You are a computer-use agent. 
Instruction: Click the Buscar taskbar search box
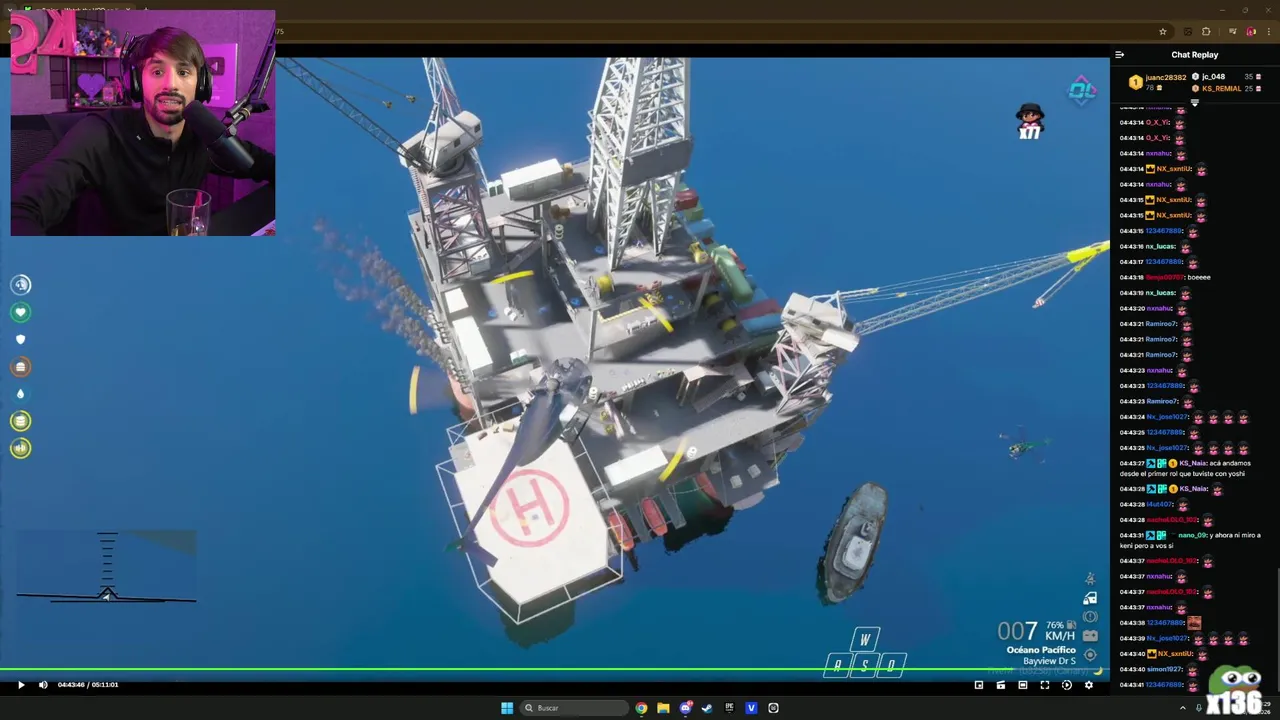(x=575, y=708)
